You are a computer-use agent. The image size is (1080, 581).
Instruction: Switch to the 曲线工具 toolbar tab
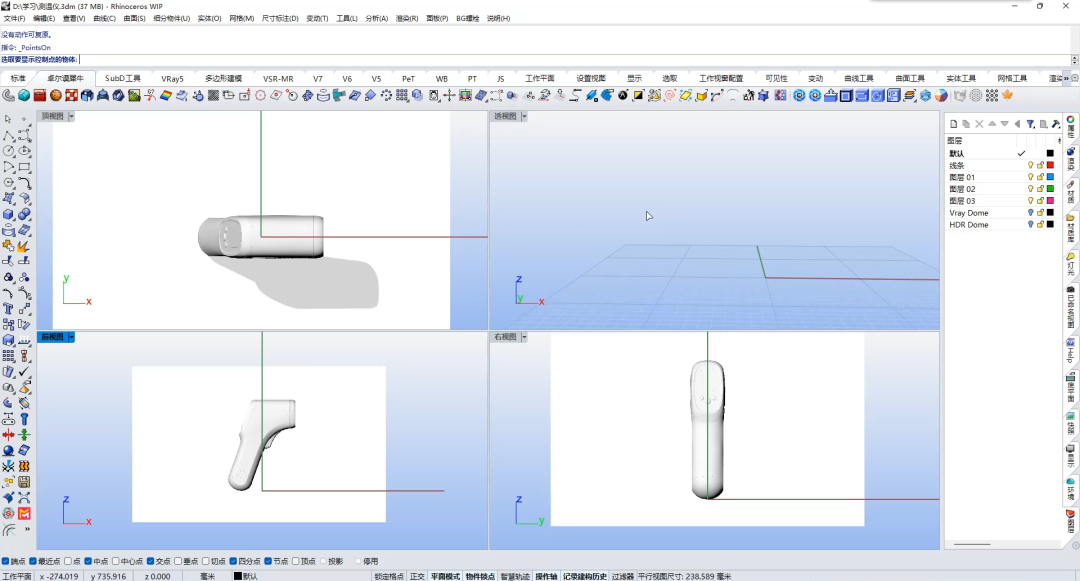pos(858,78)
